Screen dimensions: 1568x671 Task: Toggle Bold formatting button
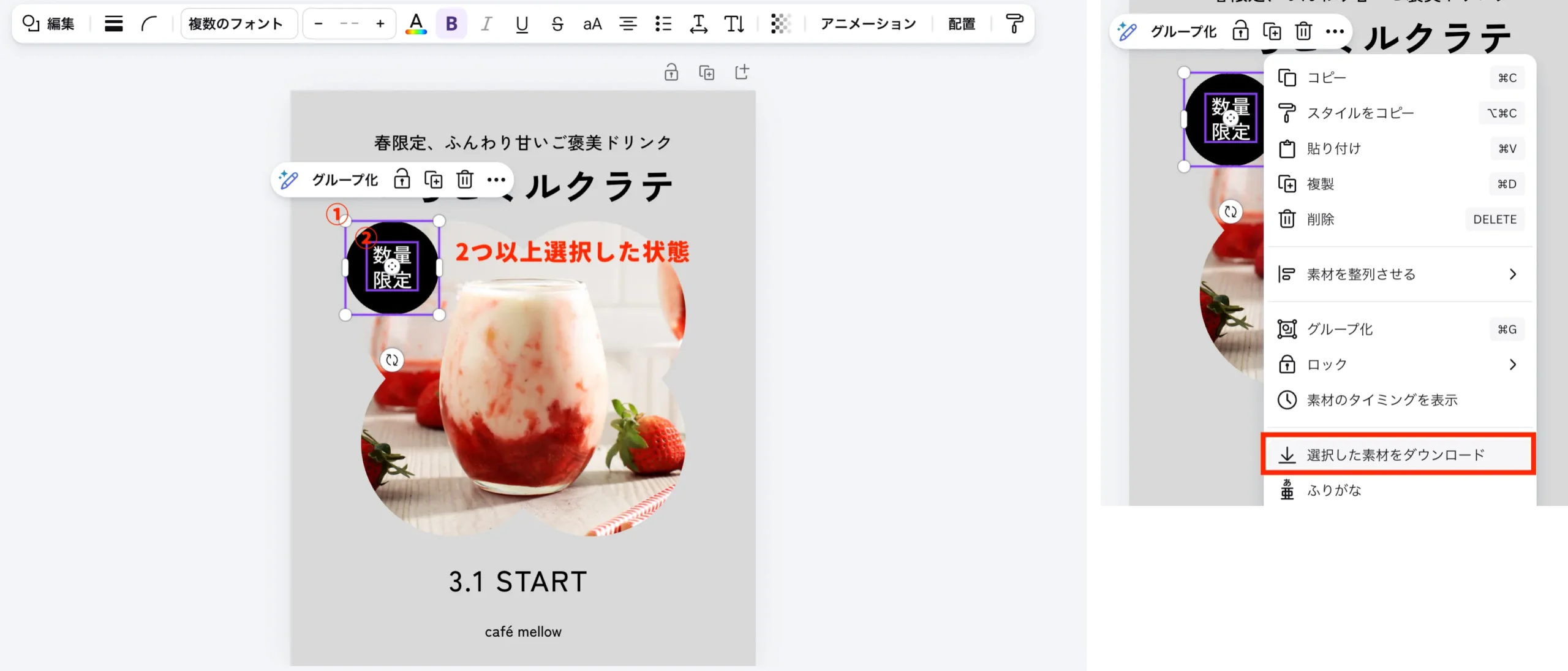451,24
